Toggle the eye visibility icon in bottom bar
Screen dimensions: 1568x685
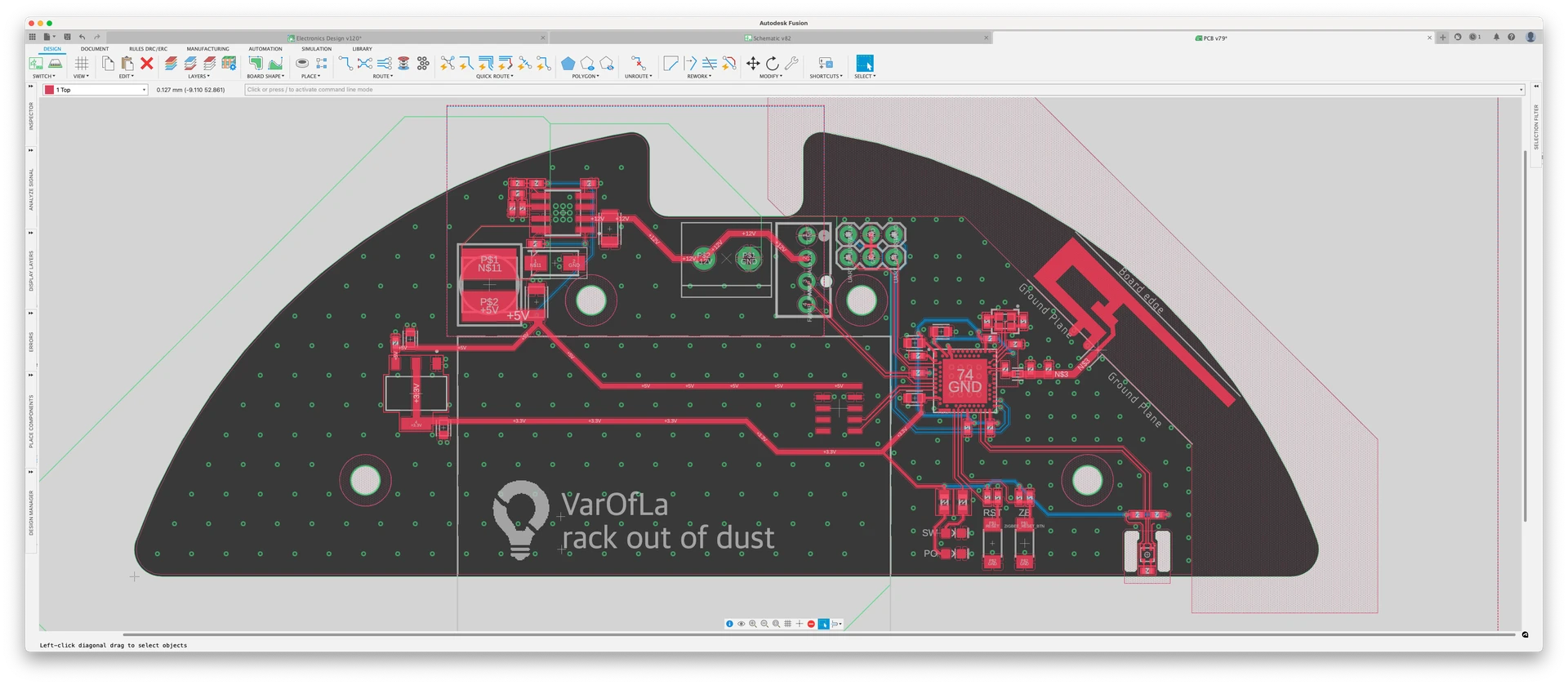point(742,624)
